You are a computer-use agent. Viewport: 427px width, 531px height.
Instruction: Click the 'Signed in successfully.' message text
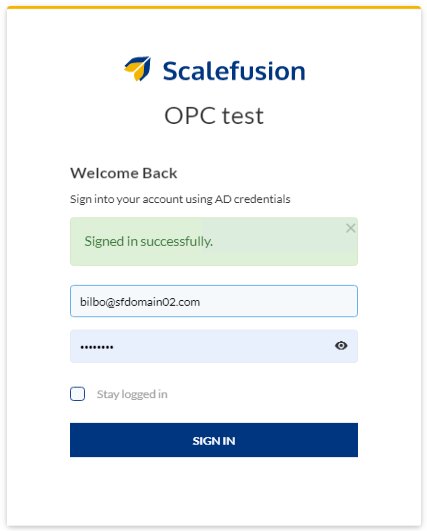pyautogui.click(x=148, y=241)
